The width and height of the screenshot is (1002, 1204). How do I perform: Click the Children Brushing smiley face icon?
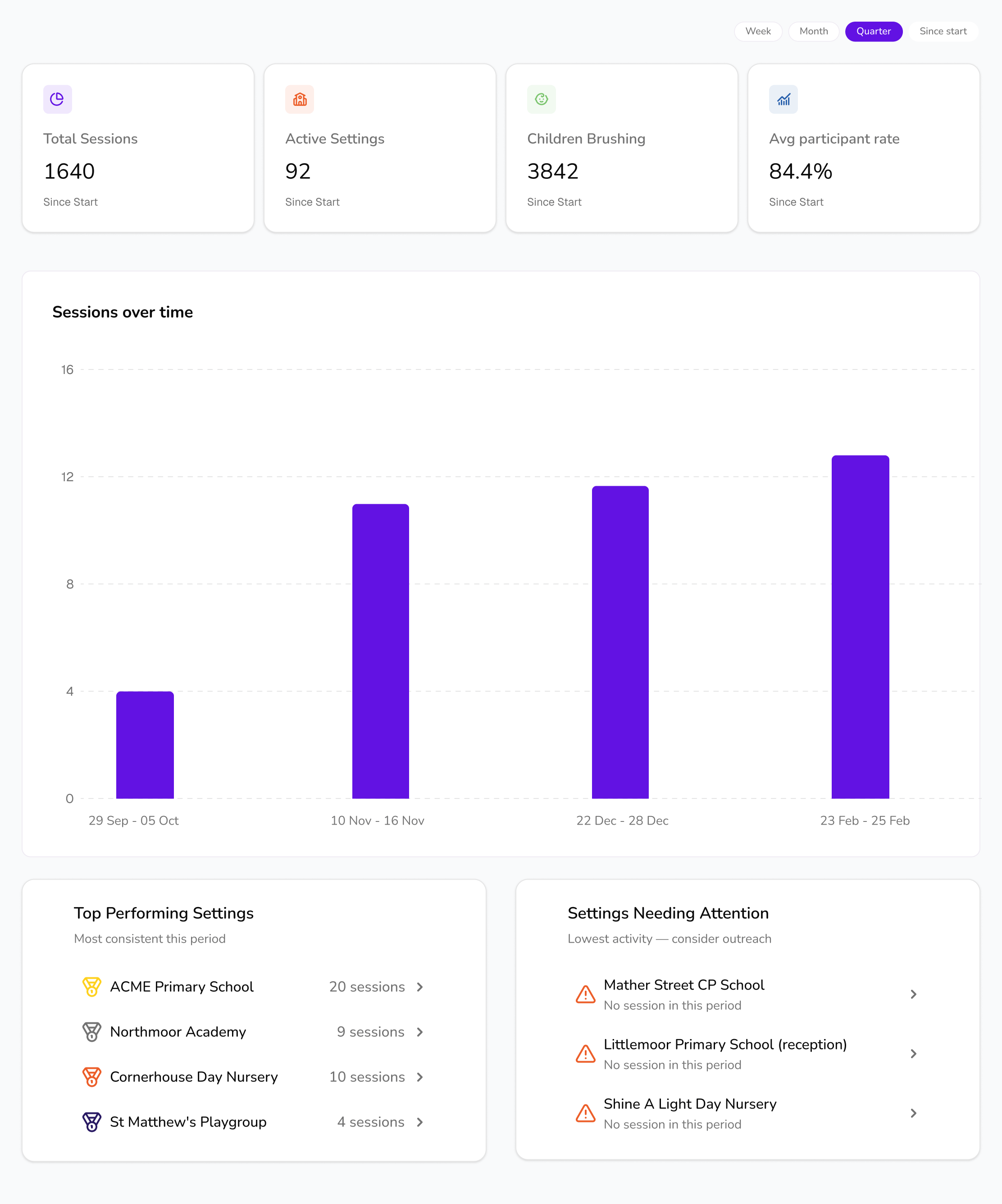click(541, 99)
